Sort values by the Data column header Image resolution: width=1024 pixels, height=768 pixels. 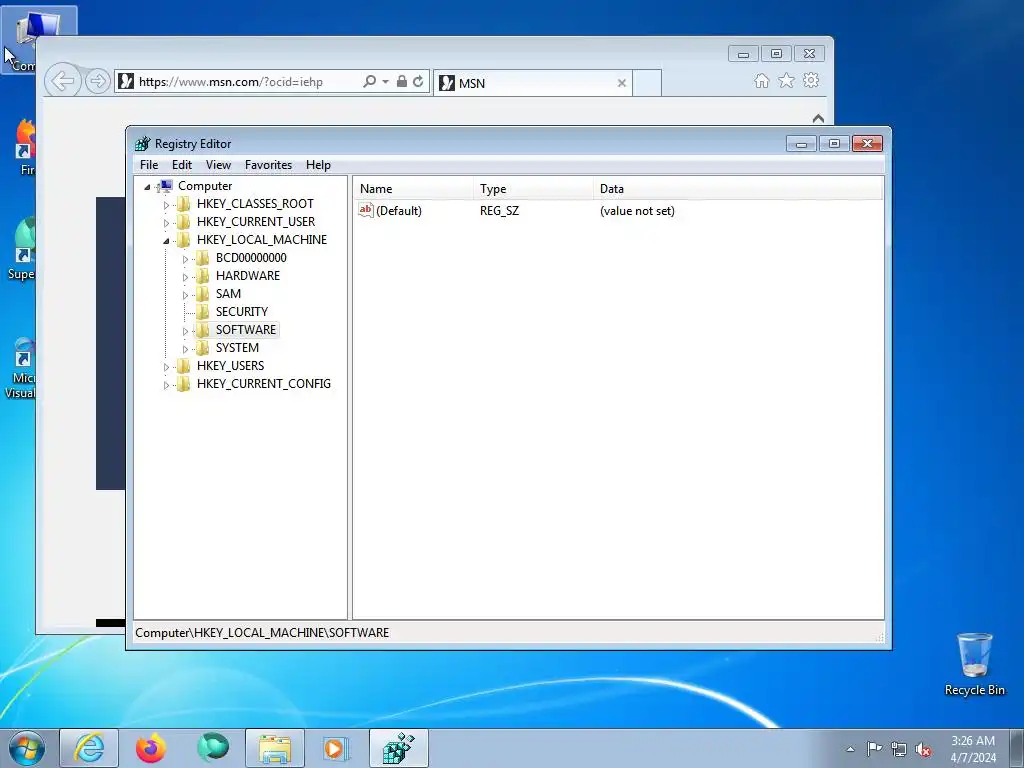738,189
